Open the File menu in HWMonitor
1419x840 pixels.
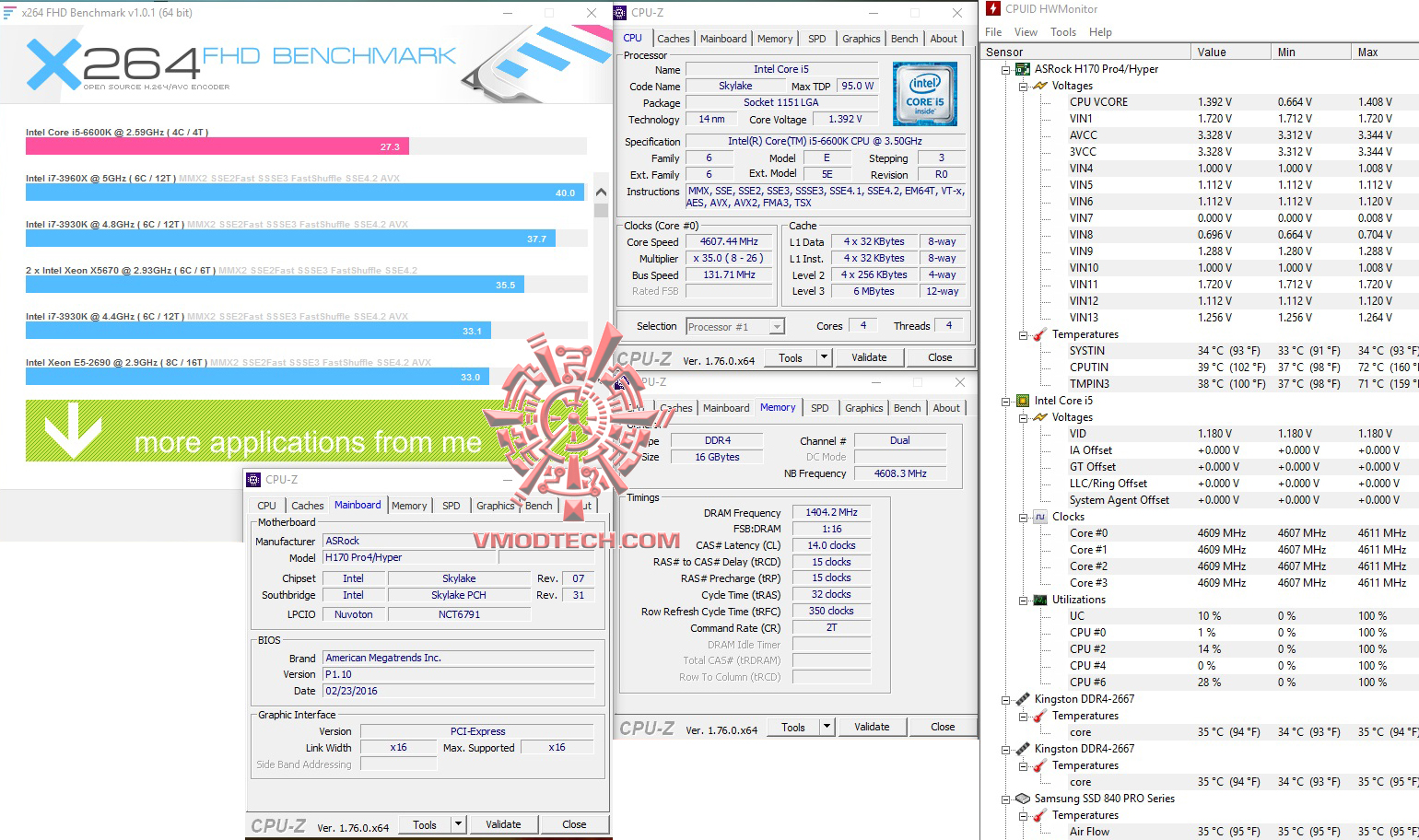click(993, 31)
